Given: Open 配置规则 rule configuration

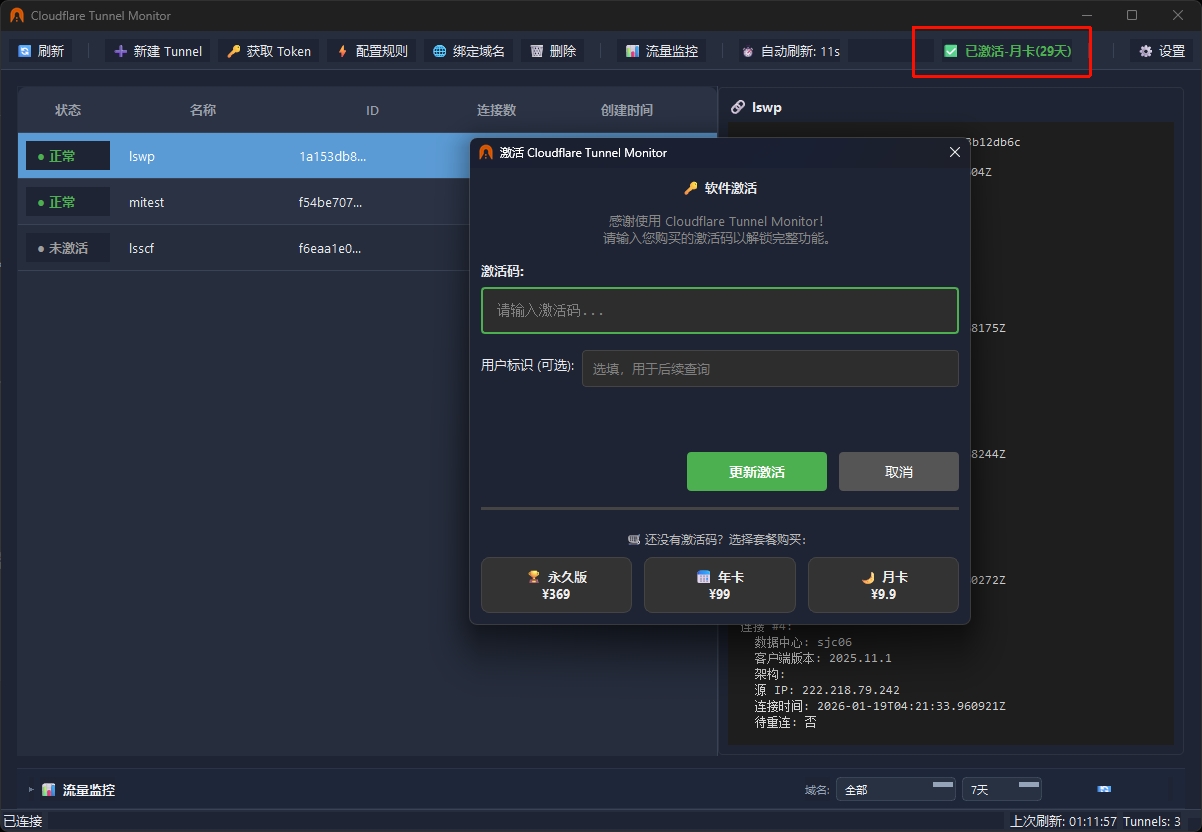Looking at the screenshot, I should click(x=372, y=51).
